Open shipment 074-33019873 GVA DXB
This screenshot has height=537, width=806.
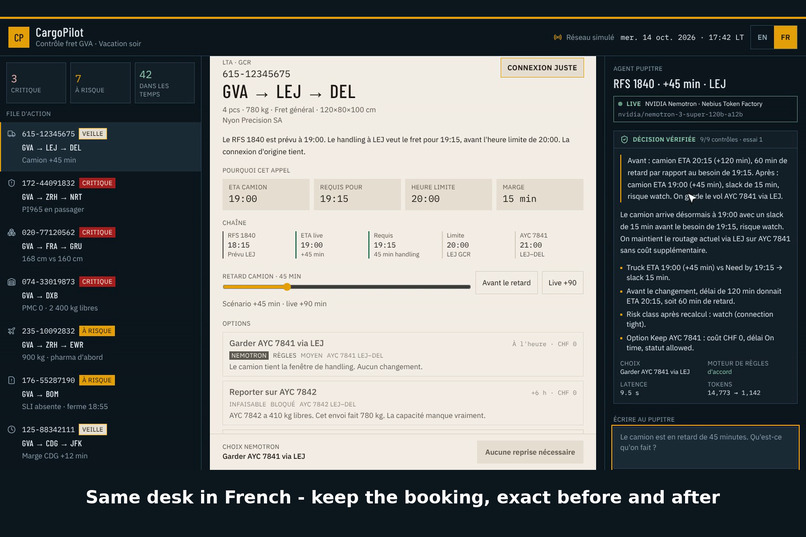click(101, 294)
